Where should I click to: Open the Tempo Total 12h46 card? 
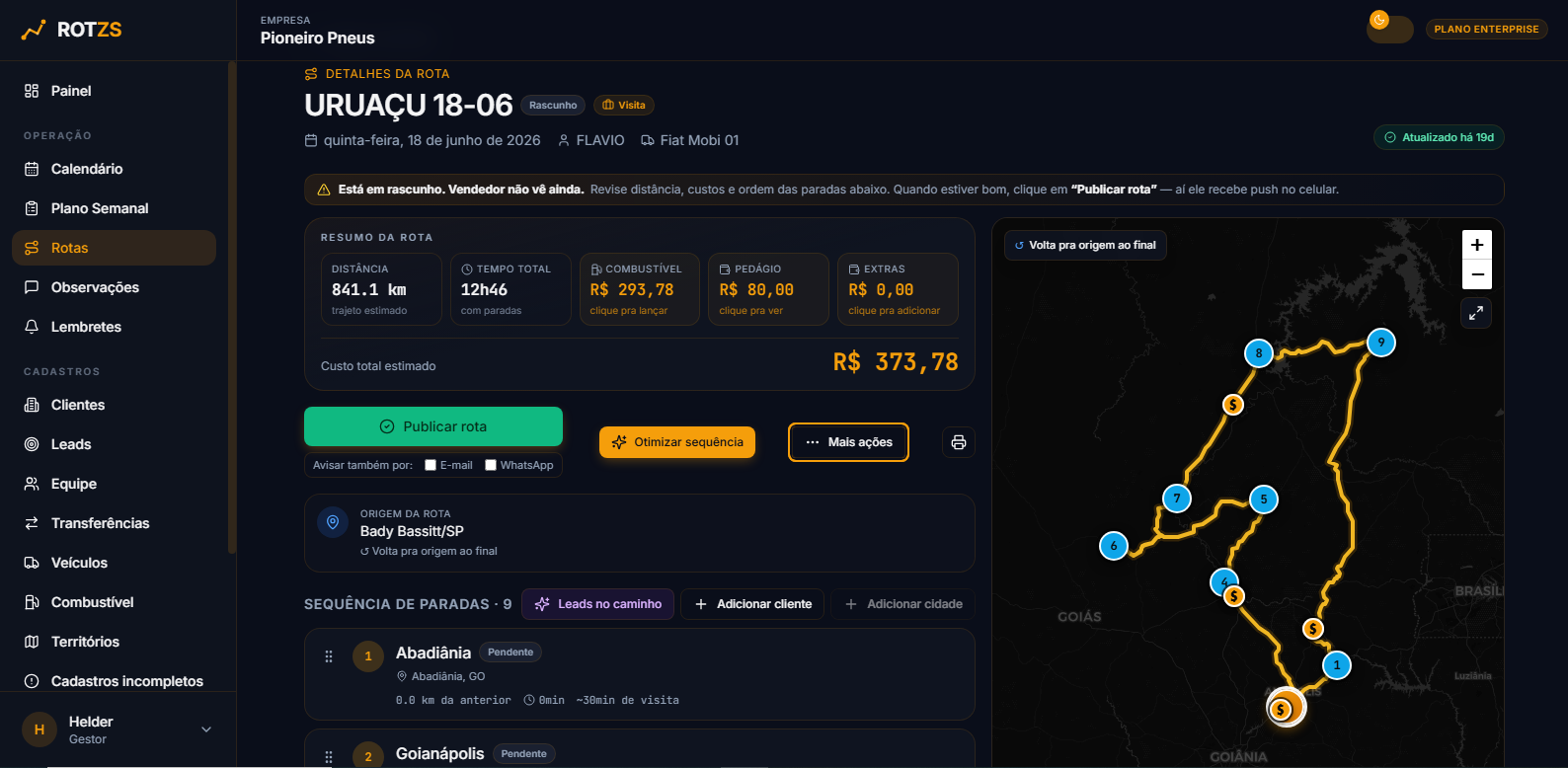510,289
